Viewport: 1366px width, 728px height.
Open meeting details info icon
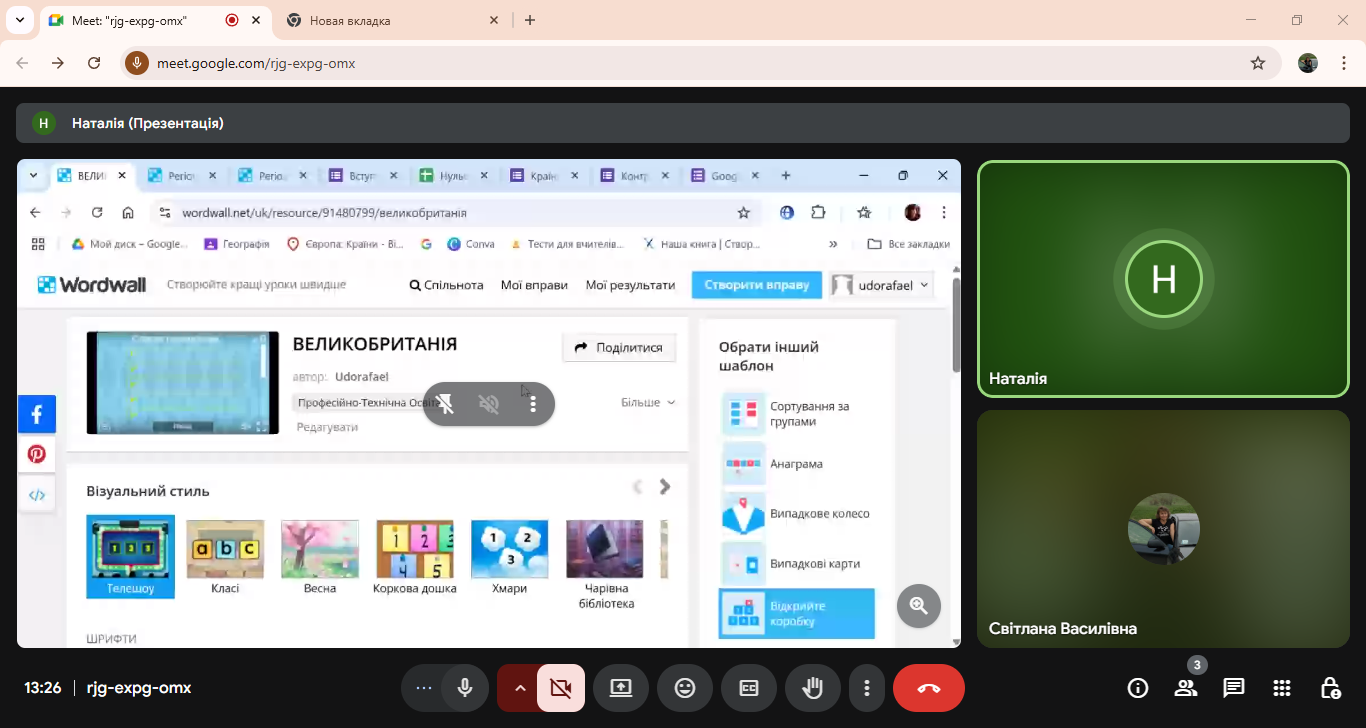pyautogui.click(x=1137, y=688)
